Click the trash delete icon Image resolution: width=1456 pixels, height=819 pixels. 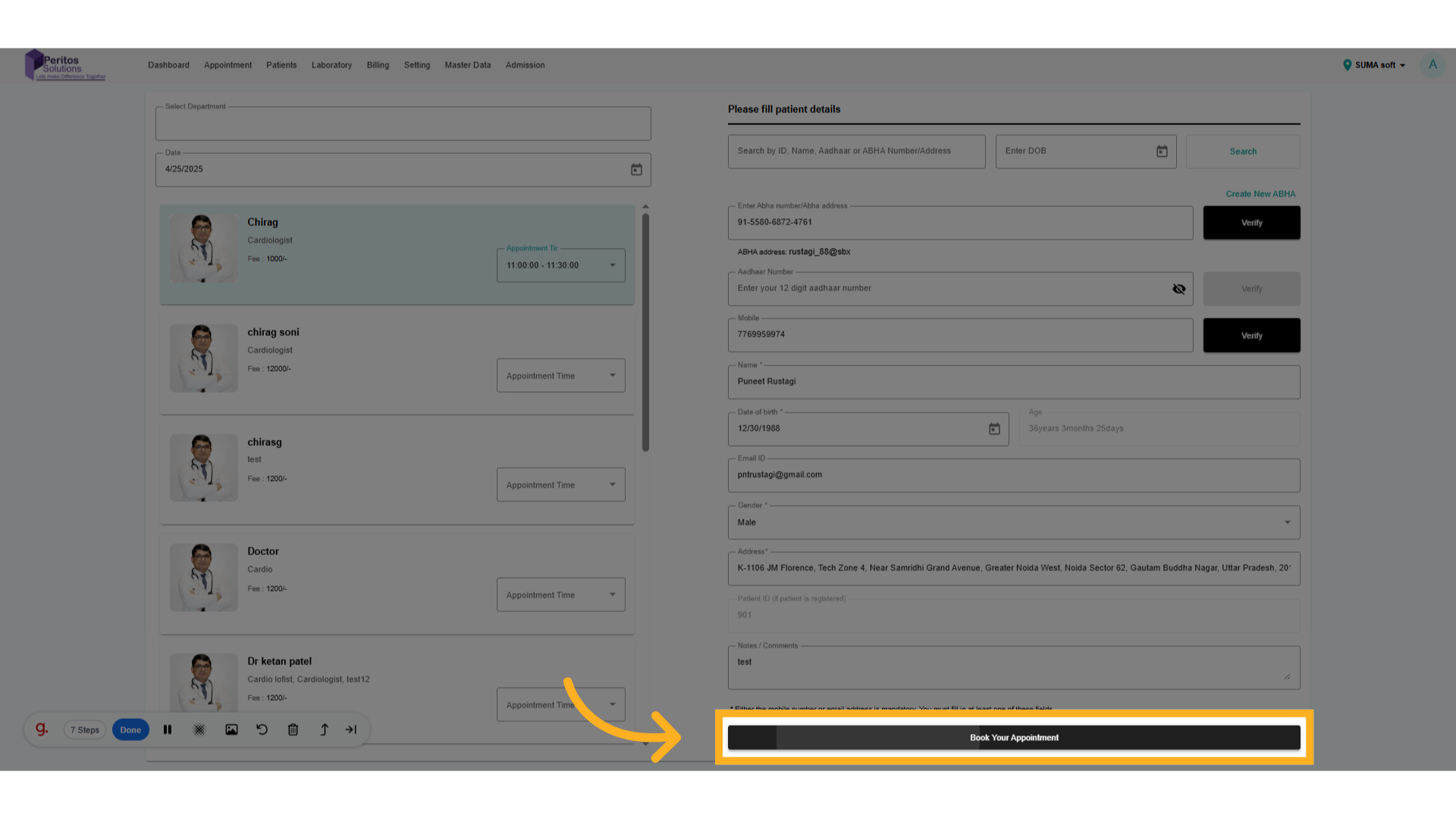(x=293, y=730)
